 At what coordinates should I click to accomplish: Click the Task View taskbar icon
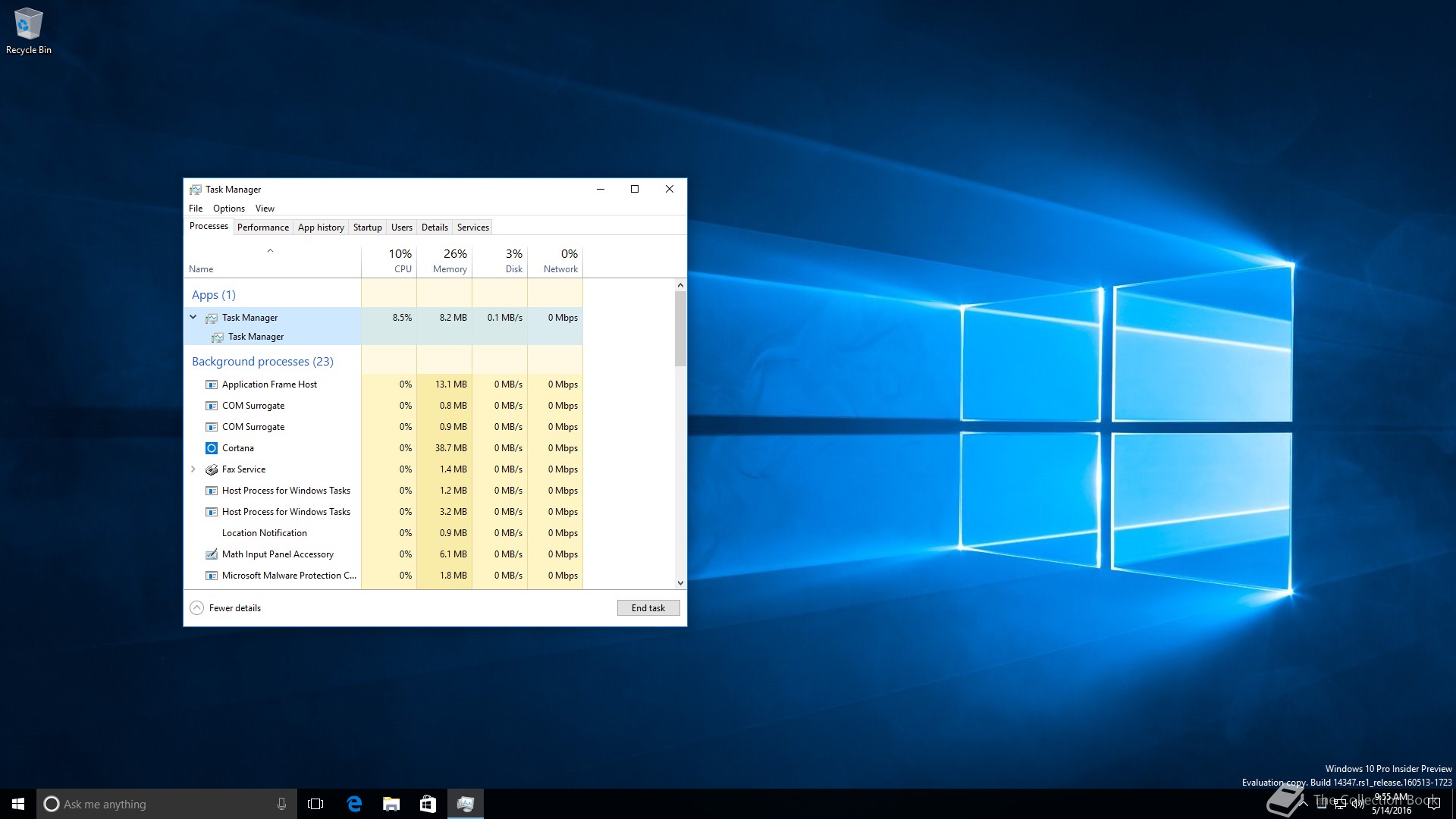pyautogui.click(x=315, y=804)
